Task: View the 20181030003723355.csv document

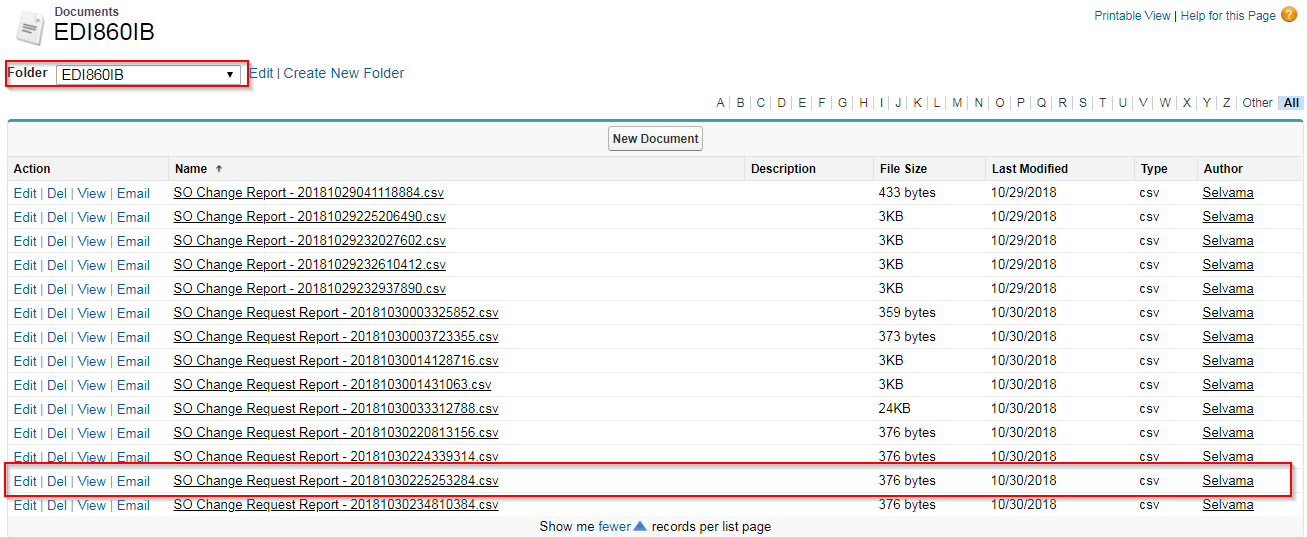Action: pyautogui.click(x=92, y=337)
